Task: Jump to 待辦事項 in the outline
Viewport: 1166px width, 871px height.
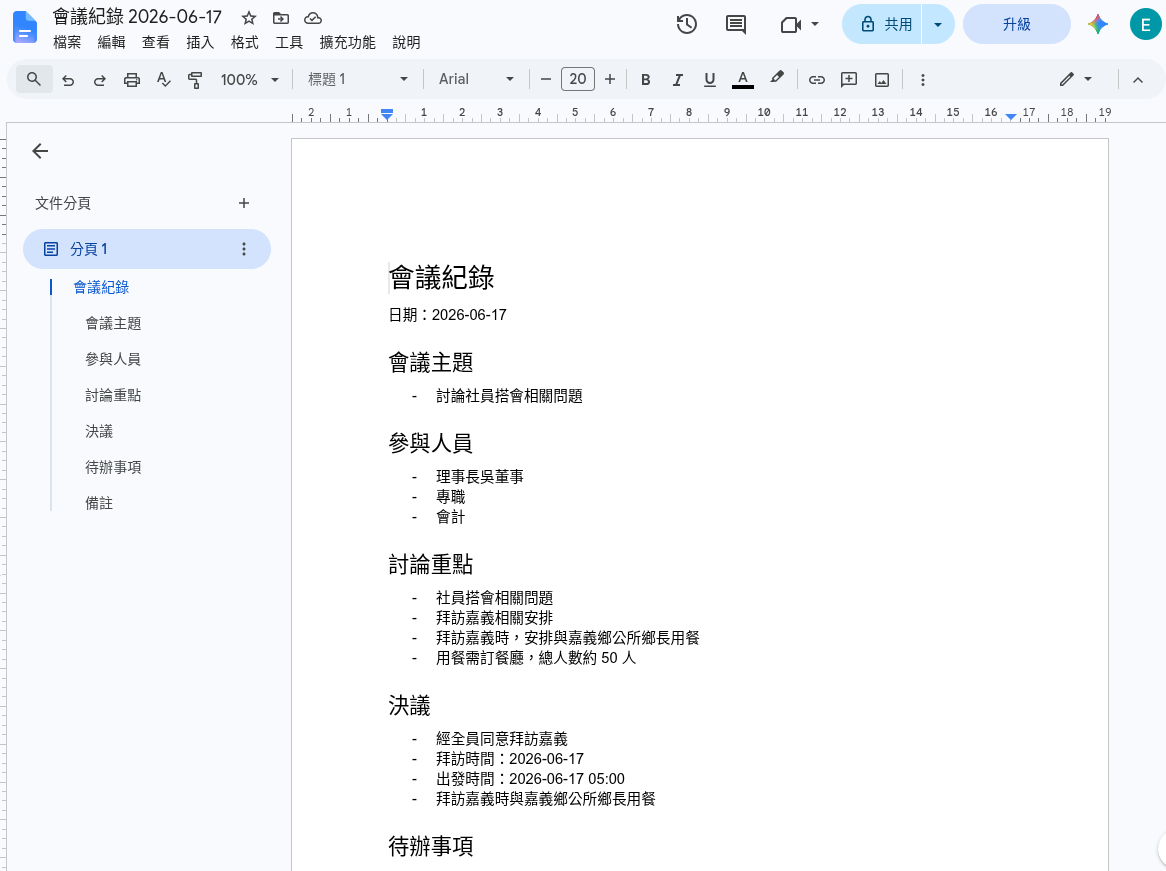Action: [x=113, y=467]
